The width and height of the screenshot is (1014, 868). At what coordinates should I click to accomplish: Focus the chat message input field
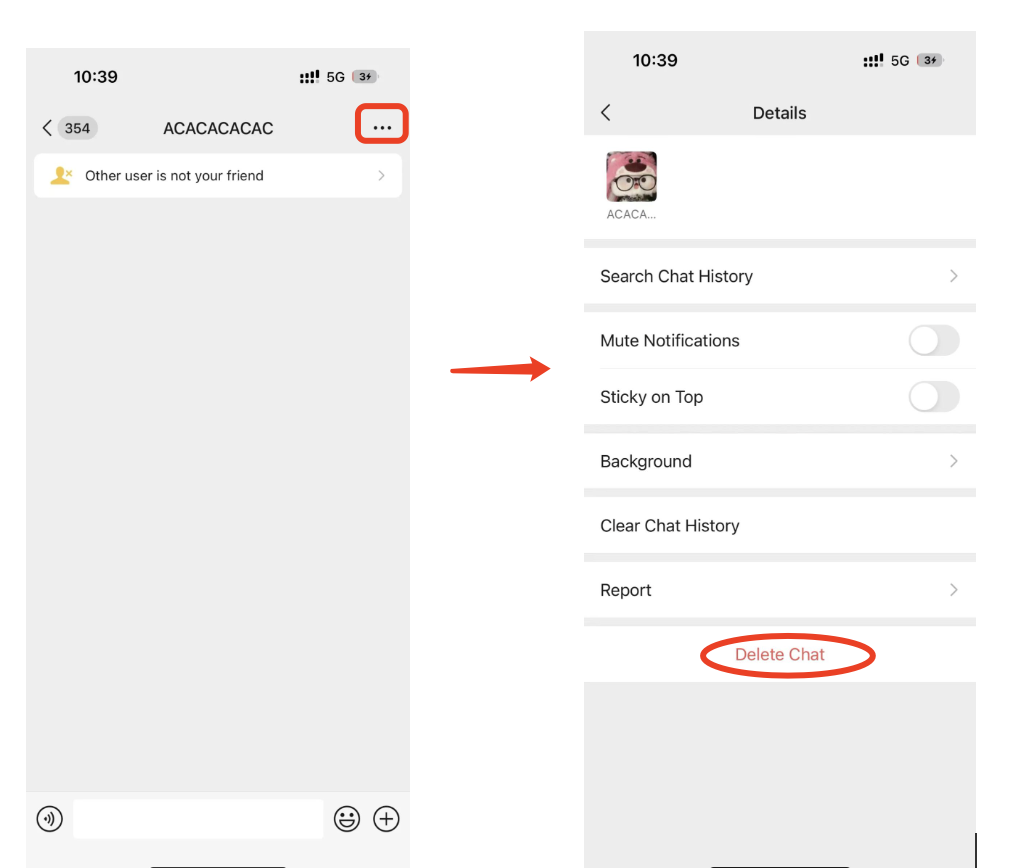click(x=198, y=819)
